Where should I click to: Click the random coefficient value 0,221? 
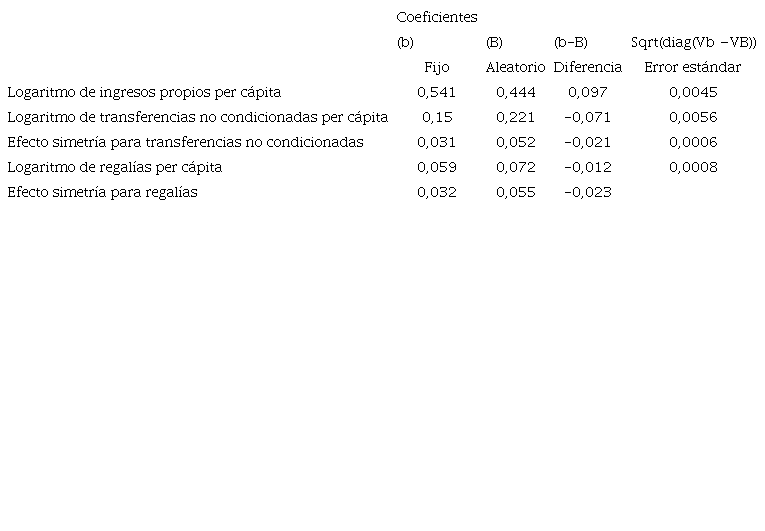pyautogui.click(x=515, y=117)
